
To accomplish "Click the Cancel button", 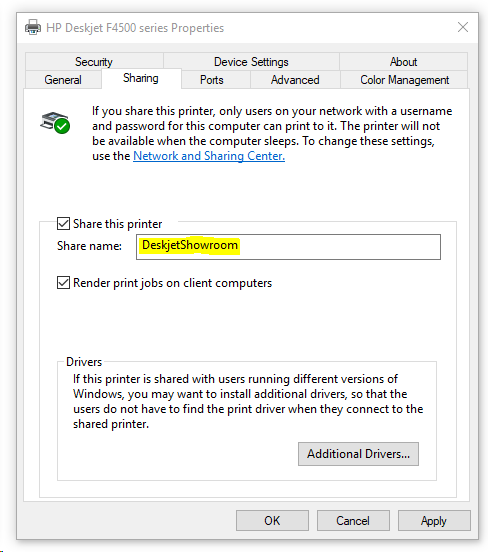I will point(353,520).
